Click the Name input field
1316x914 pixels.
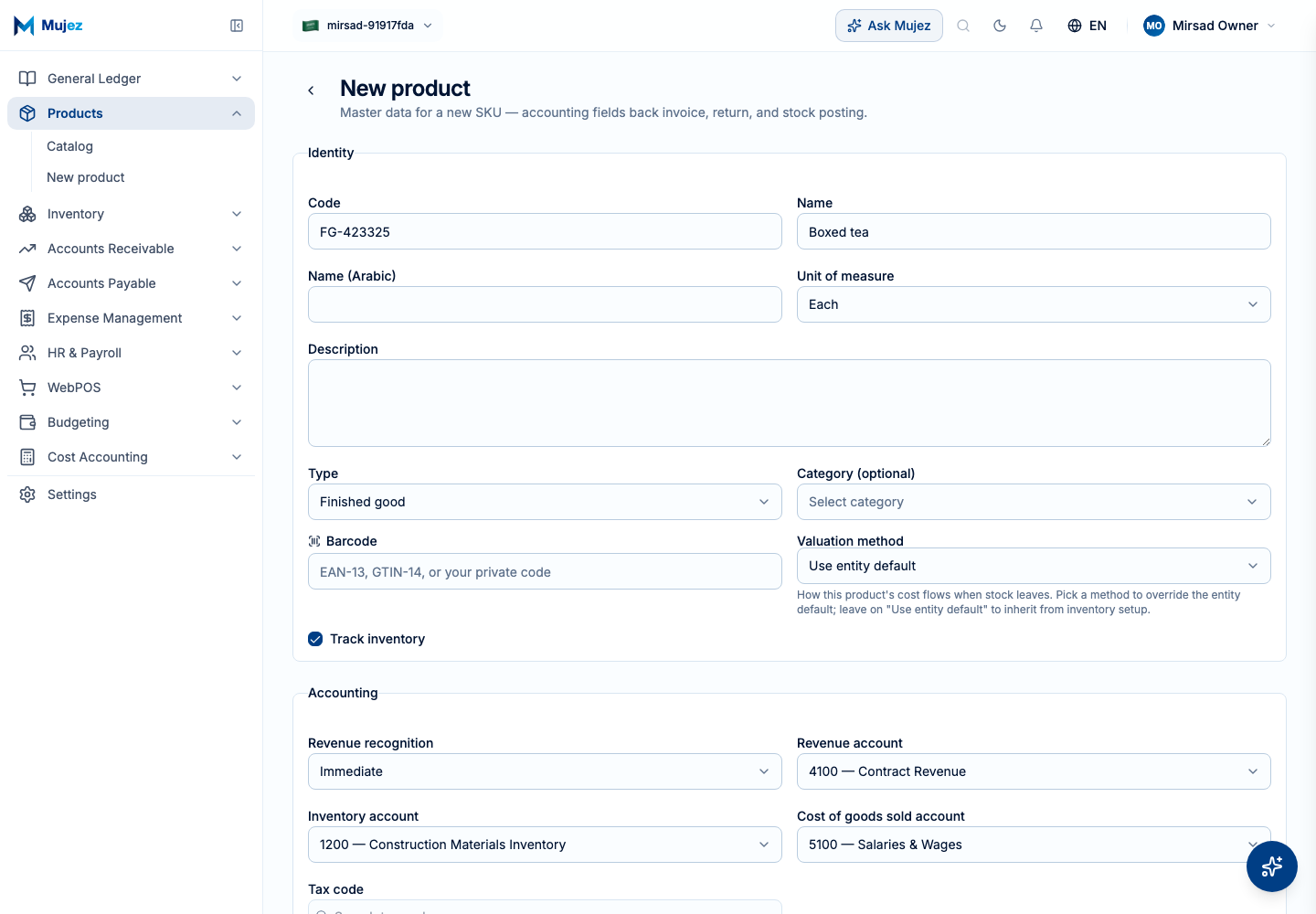(1034, 231)
